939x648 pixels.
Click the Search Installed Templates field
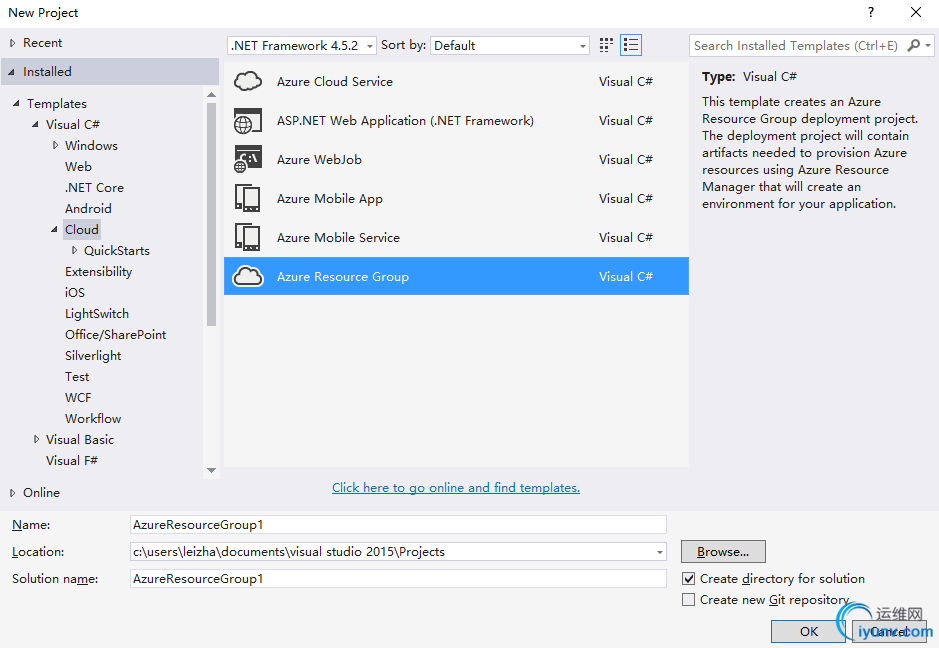tap(798, 46)
